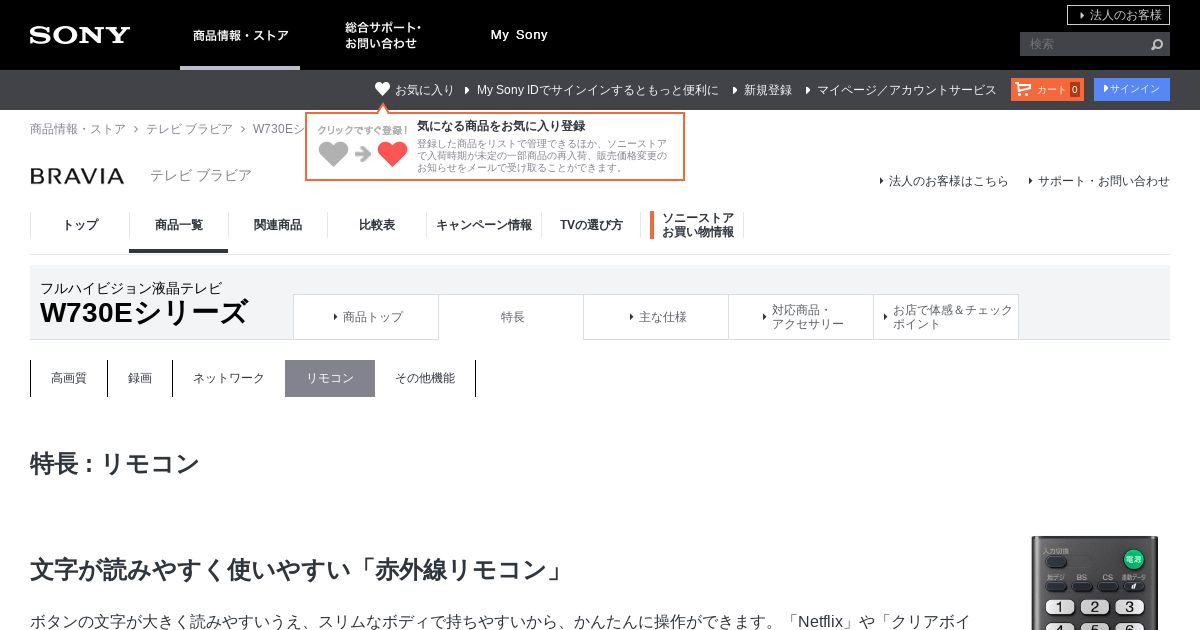Viewport: 1200px width, 630px height.
Task: Select the その他機能 feature sub-tab
Action: [x=425, y=378]
